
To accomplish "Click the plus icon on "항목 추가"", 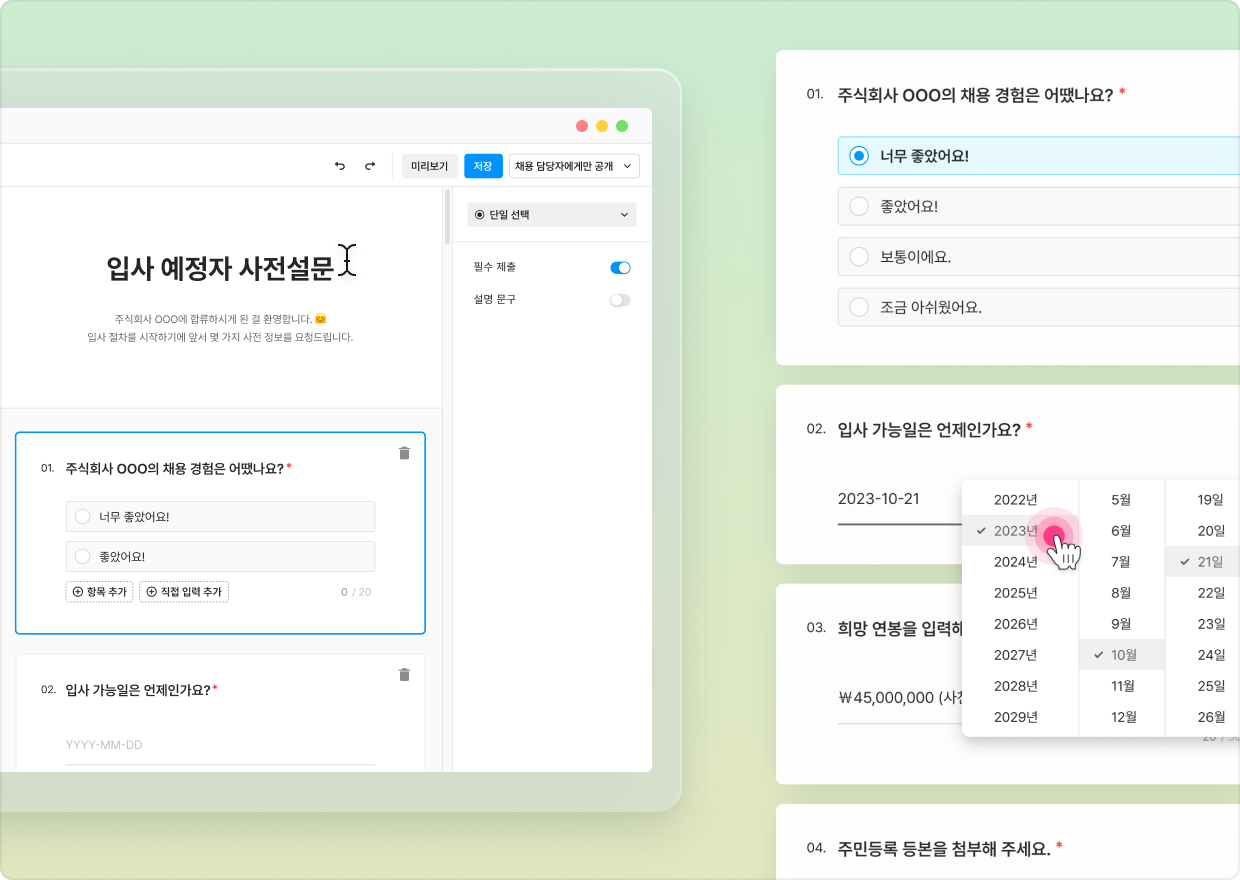I will click(x=76, y=591).
